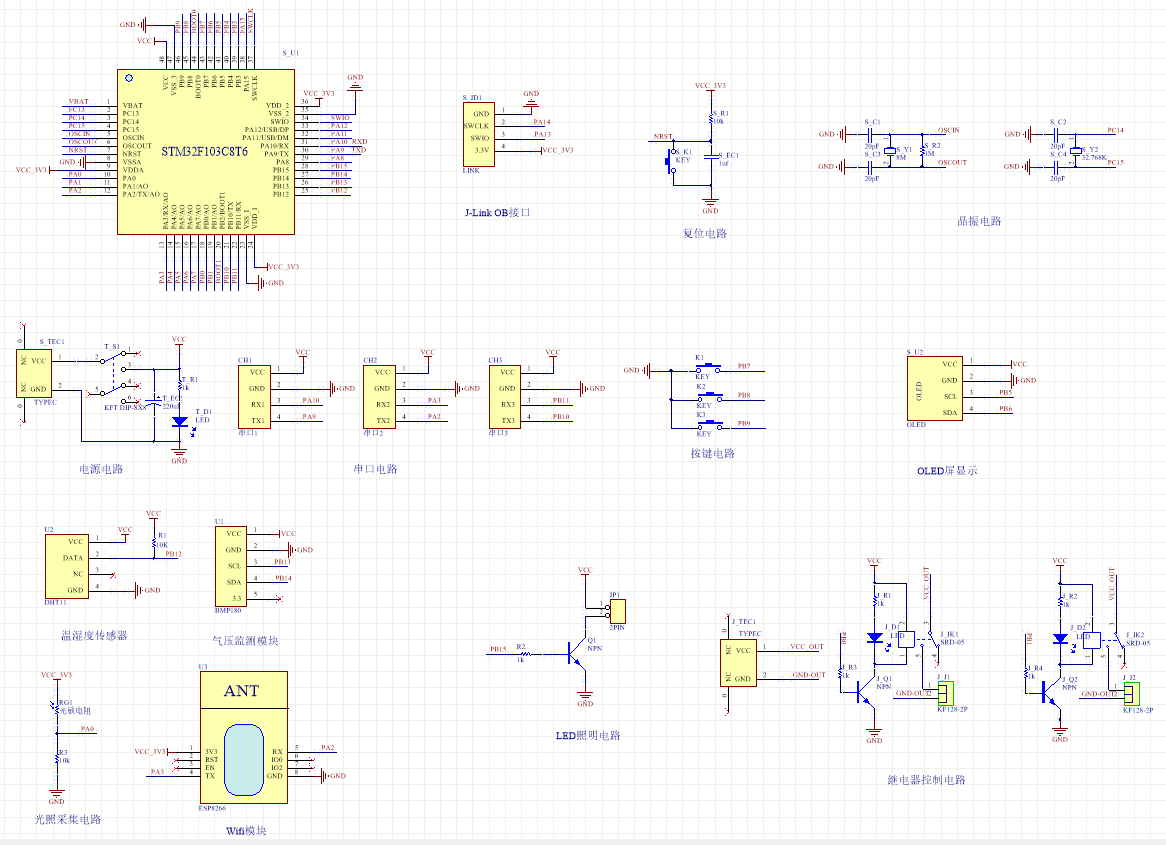Image resolution: width=1166 pixels, height=845 pixels.
Task: Select the '复位电路' caption
Action: point(704,234)
